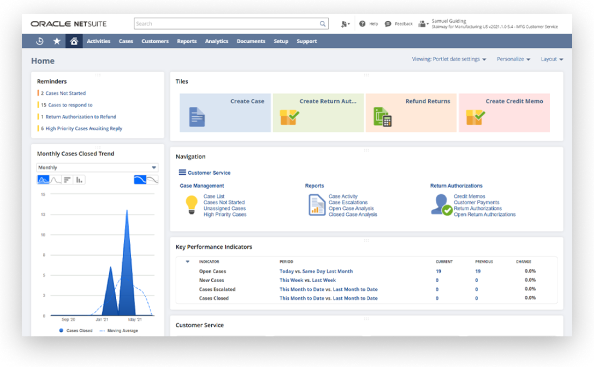594x367 pixels.
Task: Open the recent records clock icon
Action: point(39,41)
